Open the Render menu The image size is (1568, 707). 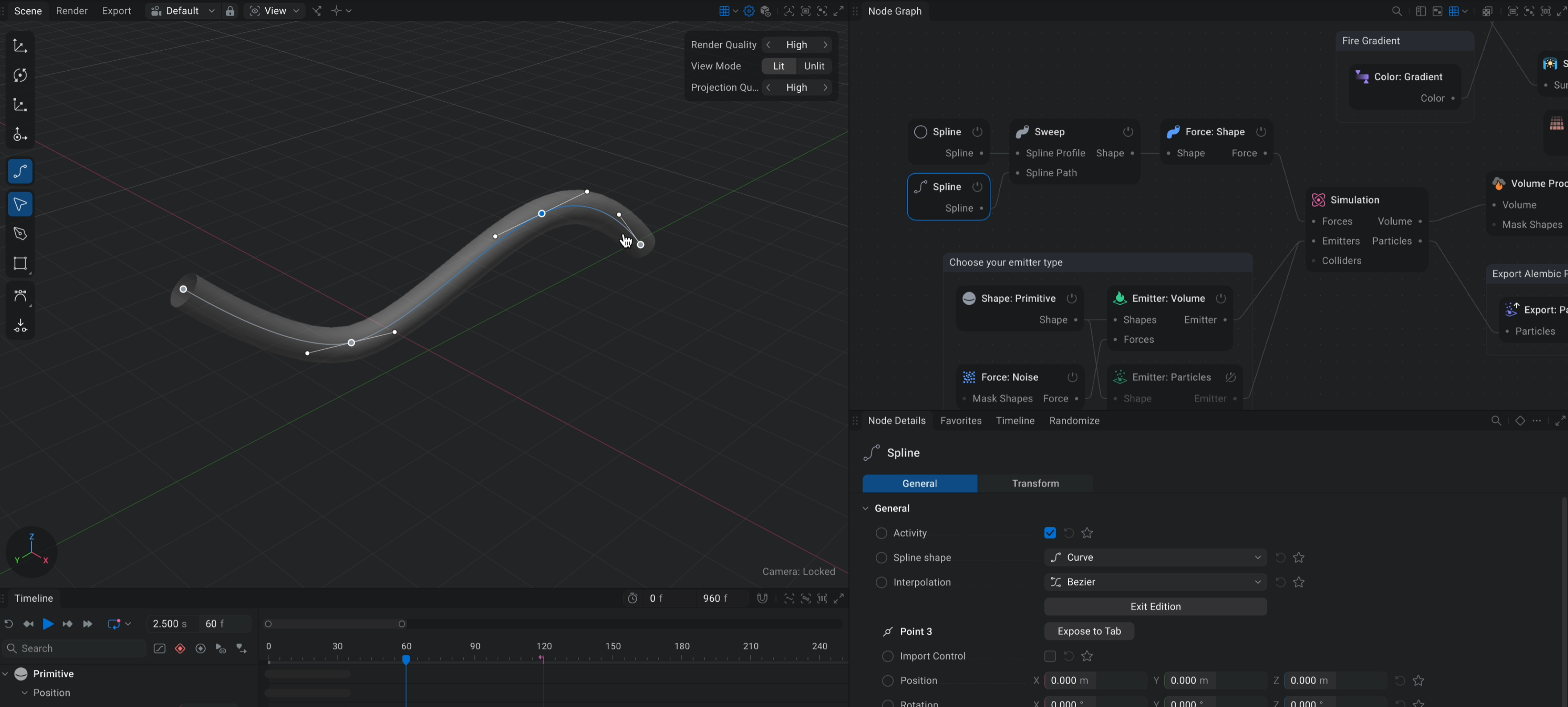pos(71,10)
